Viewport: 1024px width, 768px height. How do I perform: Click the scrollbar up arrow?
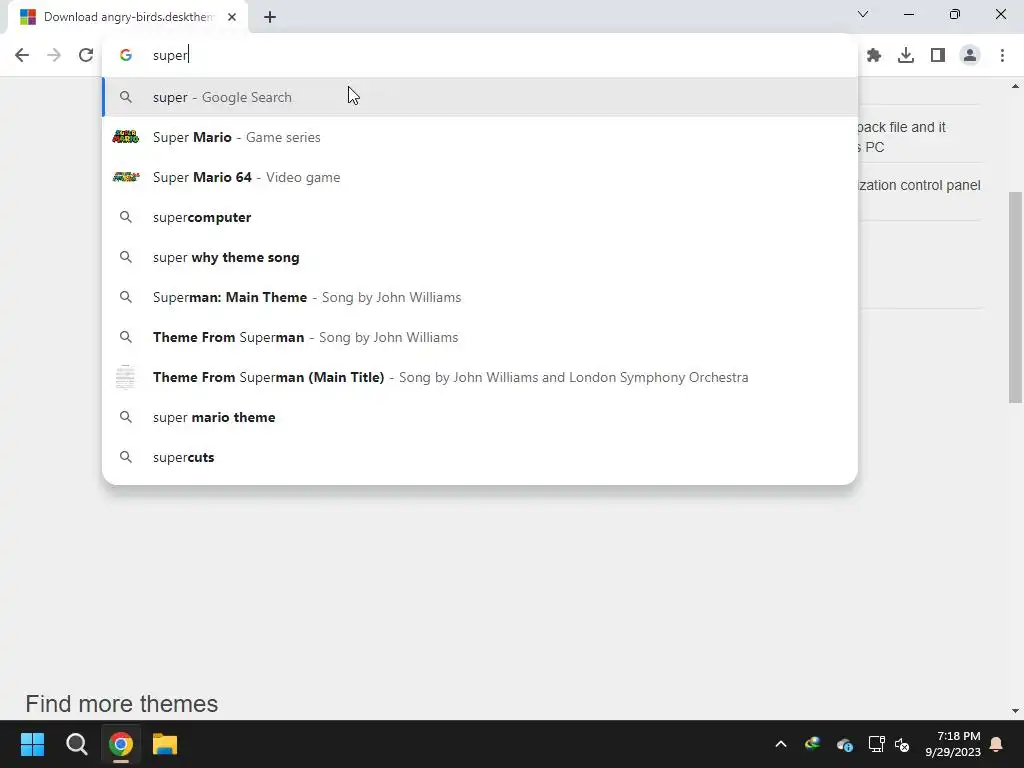(x=1015, y=86)
